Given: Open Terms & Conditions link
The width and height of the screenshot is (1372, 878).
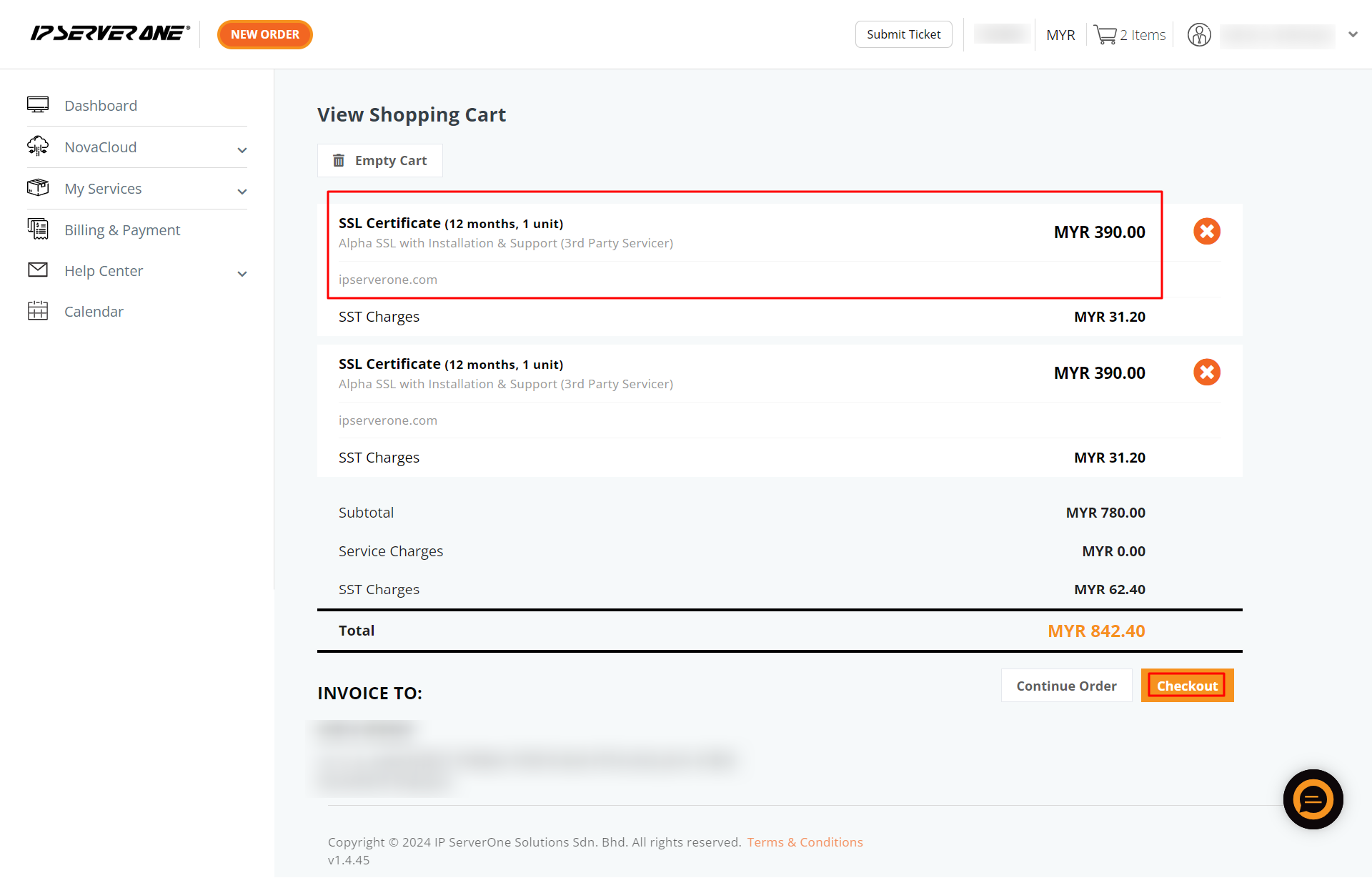Looking at the screenshot, I should [x=805, y=842].
